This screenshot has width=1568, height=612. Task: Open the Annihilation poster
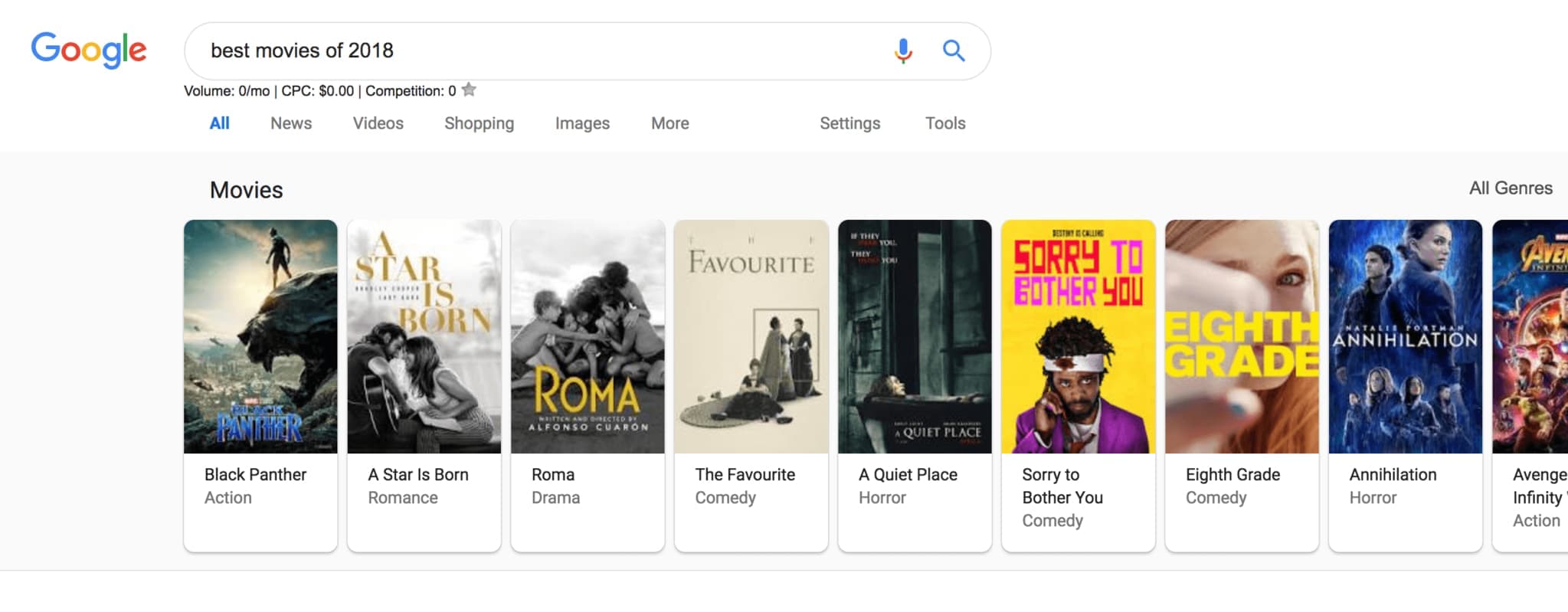tap(1406, 336)
